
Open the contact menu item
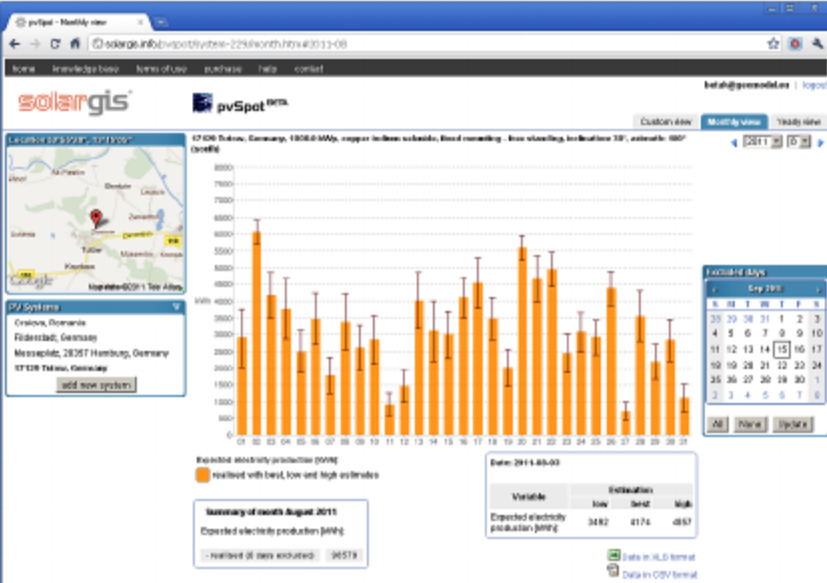click(309, 69)
